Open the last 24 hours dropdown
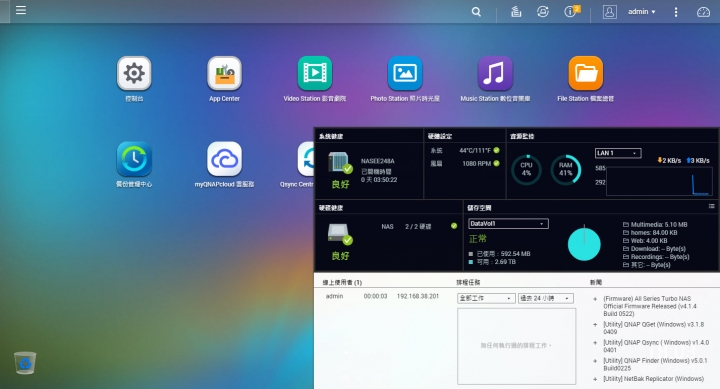The width and height of the screenshot is (720, 389). click(x=546, y=299)
